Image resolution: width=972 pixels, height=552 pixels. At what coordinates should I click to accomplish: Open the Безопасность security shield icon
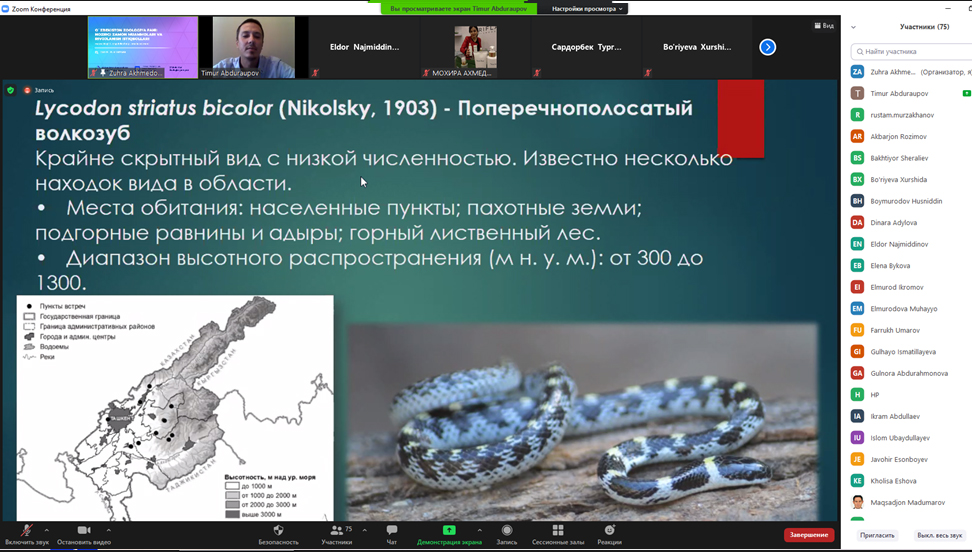(278, 531)
